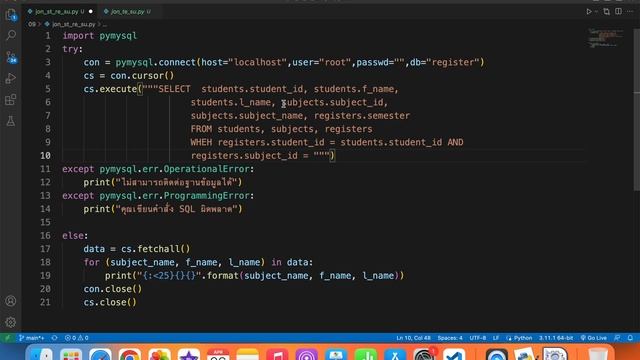Open the Numbers app from the Dock
The height and width of the screenshot is (360, 640).
click(x=365, y=354)
